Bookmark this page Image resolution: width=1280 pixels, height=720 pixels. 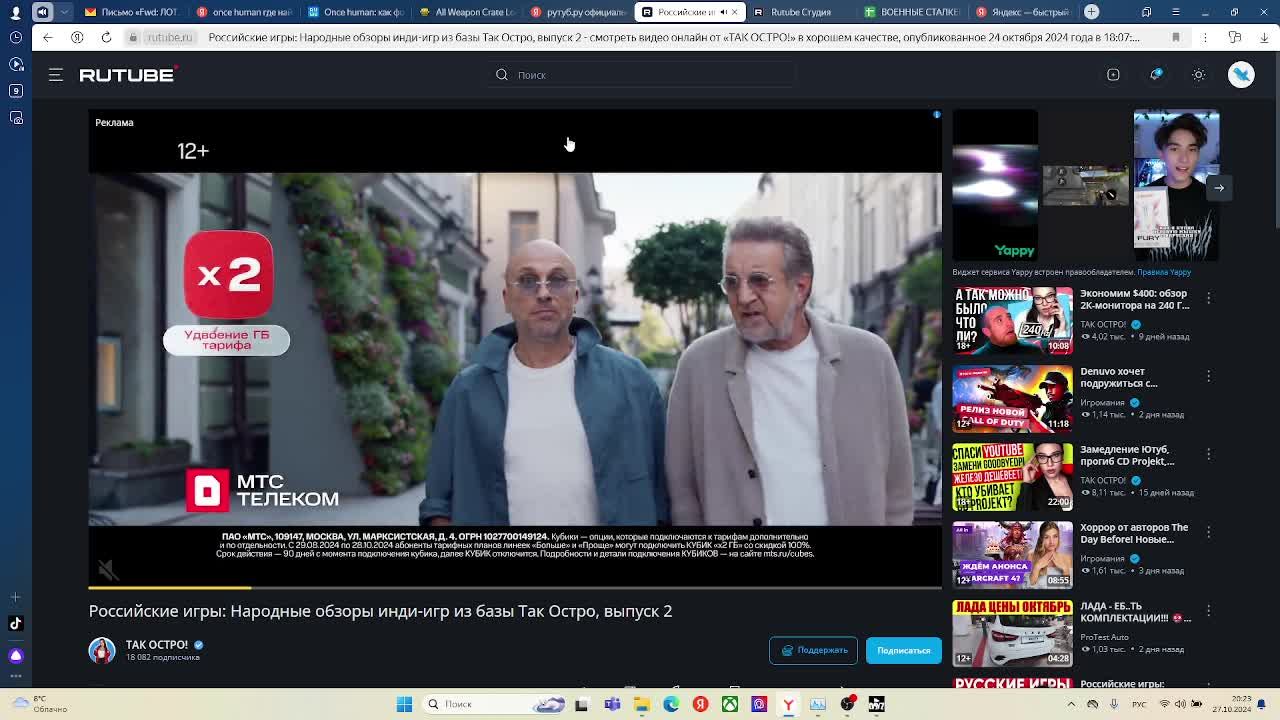coord(1176,37)
